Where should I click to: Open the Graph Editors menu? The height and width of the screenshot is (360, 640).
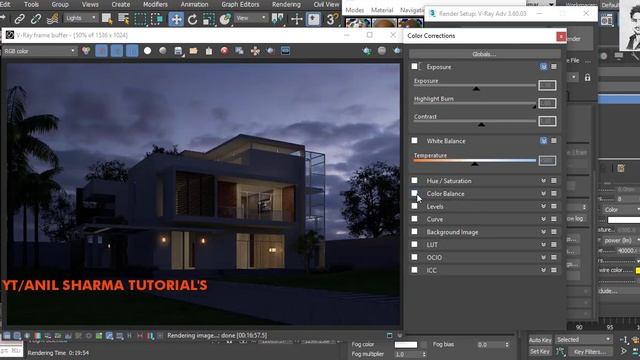240,4
